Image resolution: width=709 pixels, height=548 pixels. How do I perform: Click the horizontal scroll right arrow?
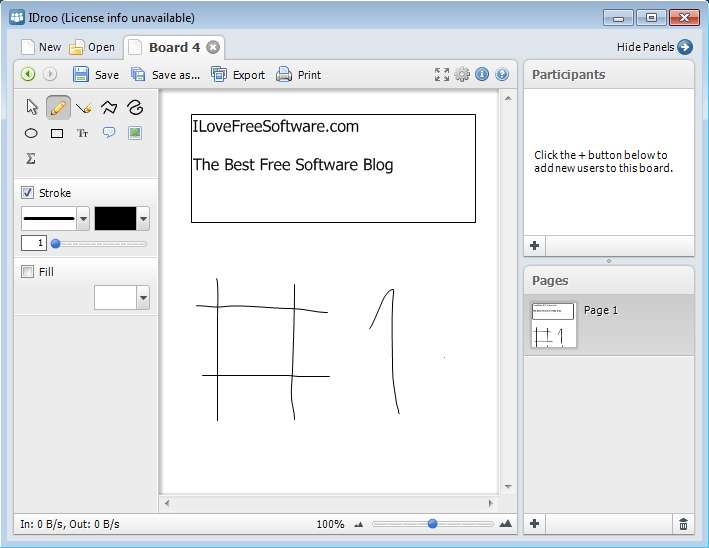coord(490,503)
